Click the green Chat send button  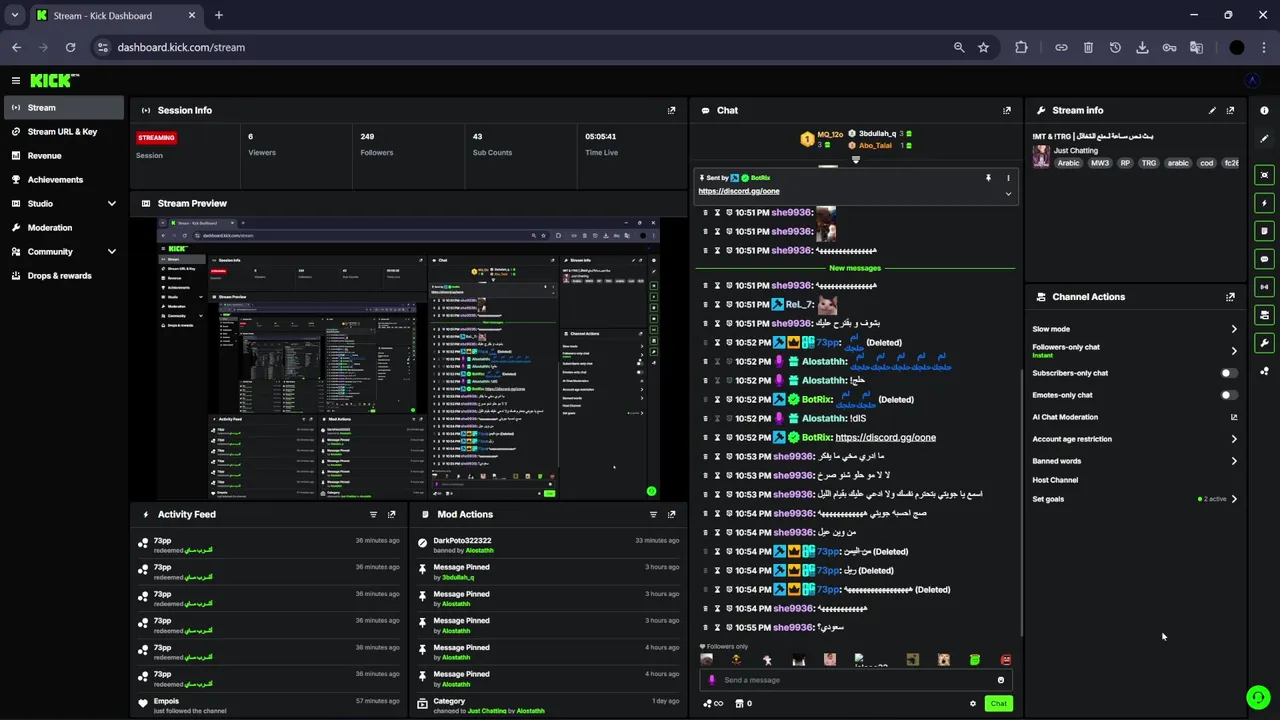tap(998, 703)
